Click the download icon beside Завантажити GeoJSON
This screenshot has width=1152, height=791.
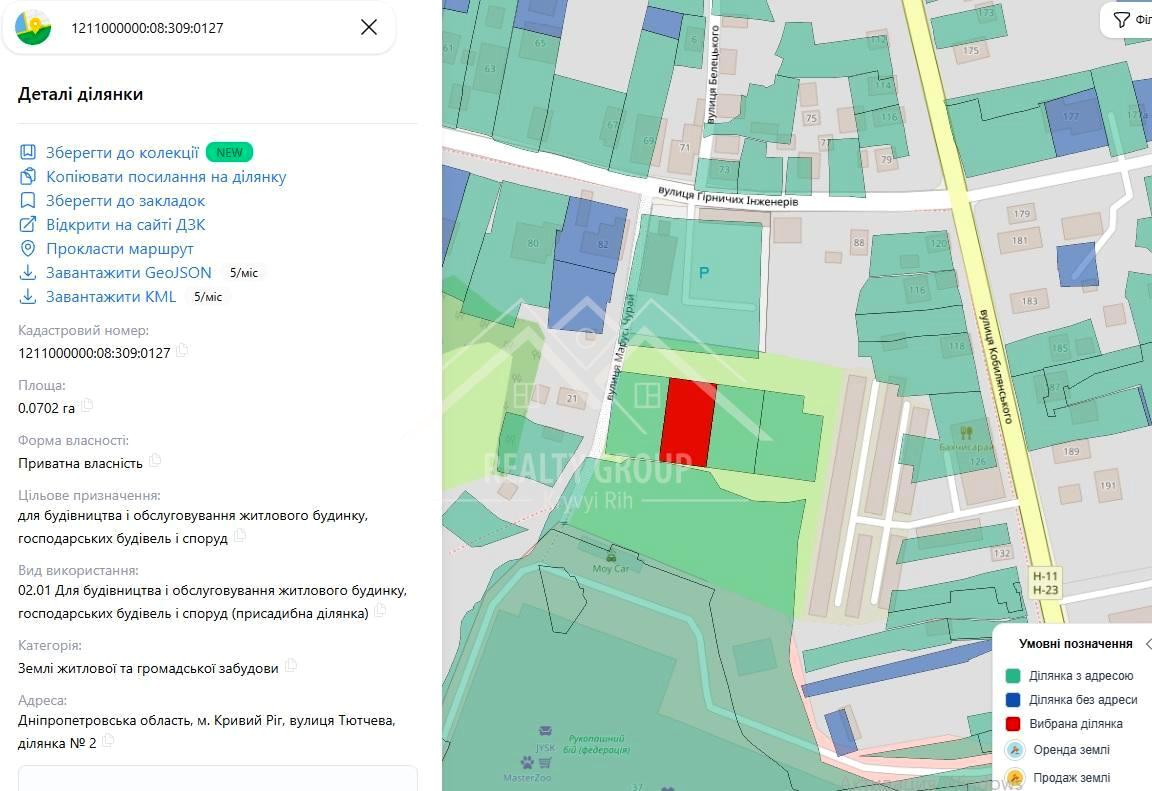[28, 272]
